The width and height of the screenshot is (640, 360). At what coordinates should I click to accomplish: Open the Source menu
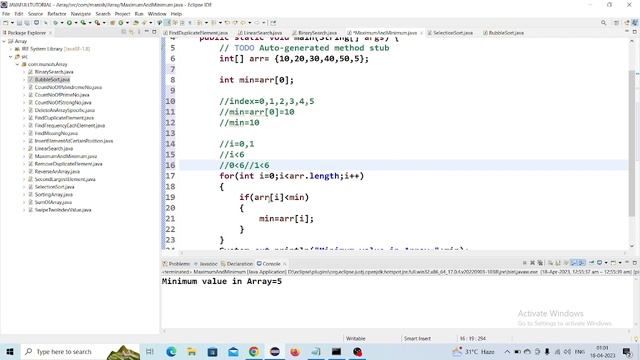[35, 14]
